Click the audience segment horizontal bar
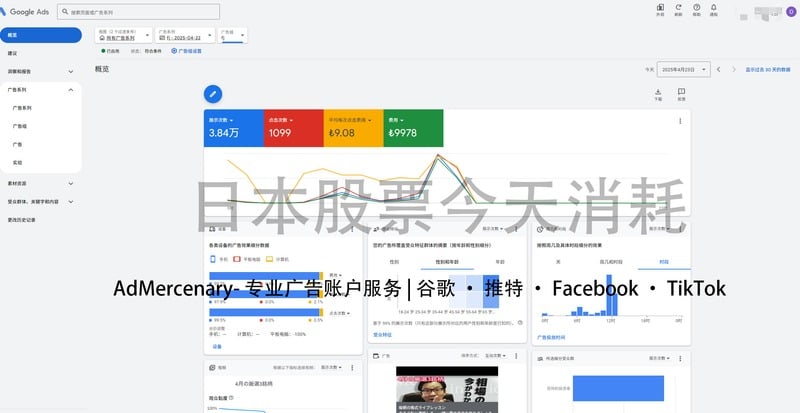Viewport: 800px width, 413px height. (618, 388)
